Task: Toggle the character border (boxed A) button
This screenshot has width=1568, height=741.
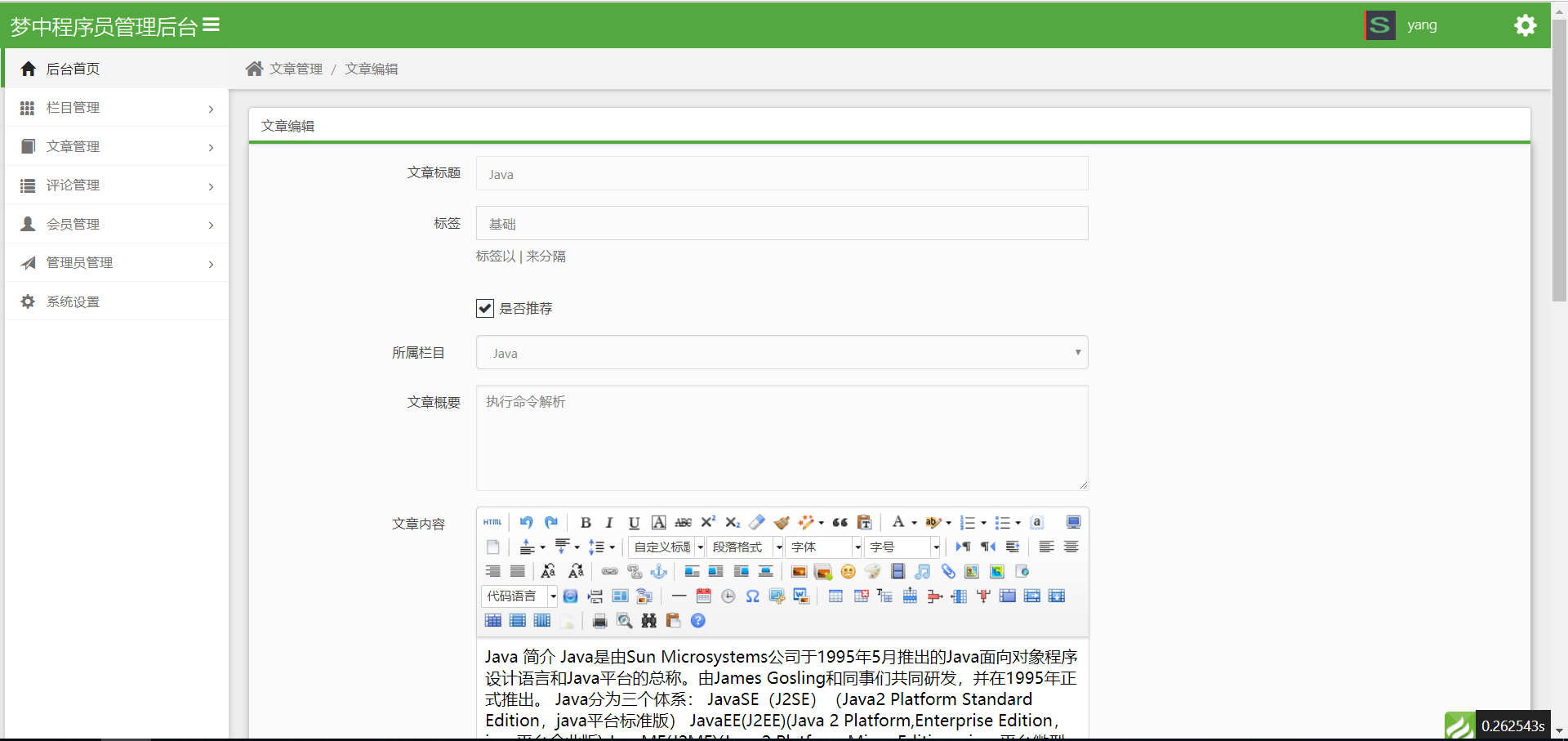Action: (659, 522)
